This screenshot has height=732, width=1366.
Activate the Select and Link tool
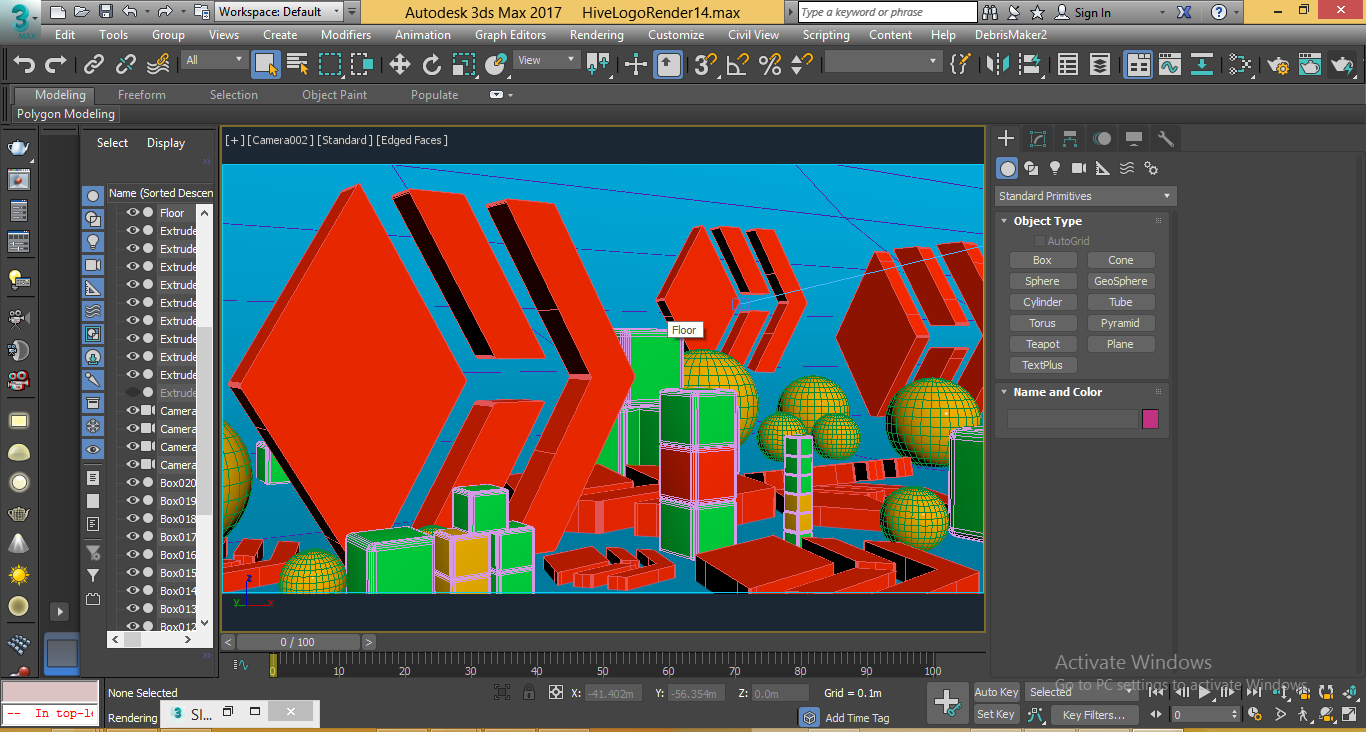coord(94,65)
